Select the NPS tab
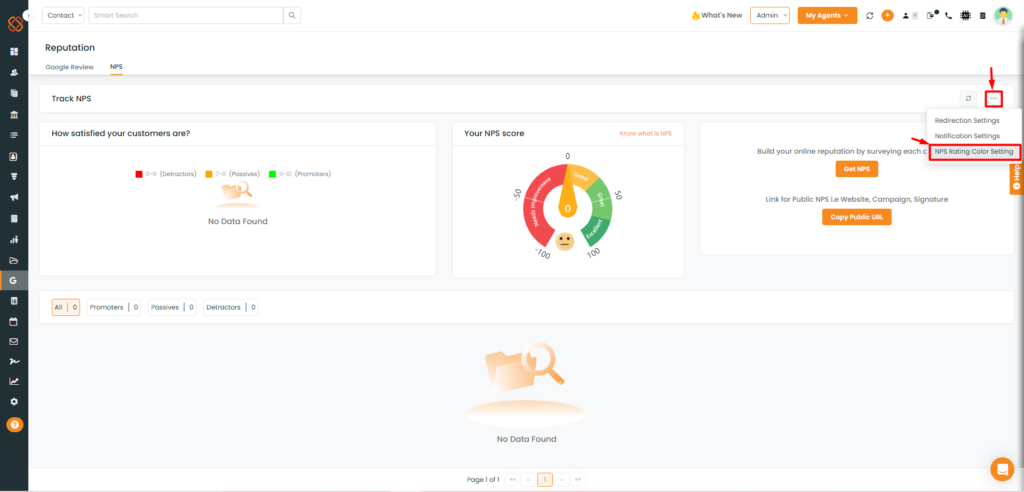 pos(116,67)
